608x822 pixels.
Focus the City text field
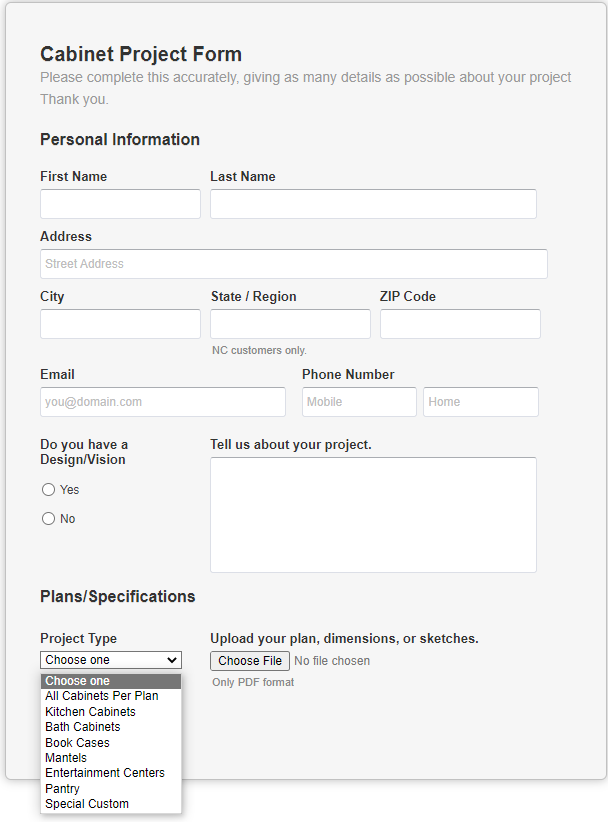point(121,323)
